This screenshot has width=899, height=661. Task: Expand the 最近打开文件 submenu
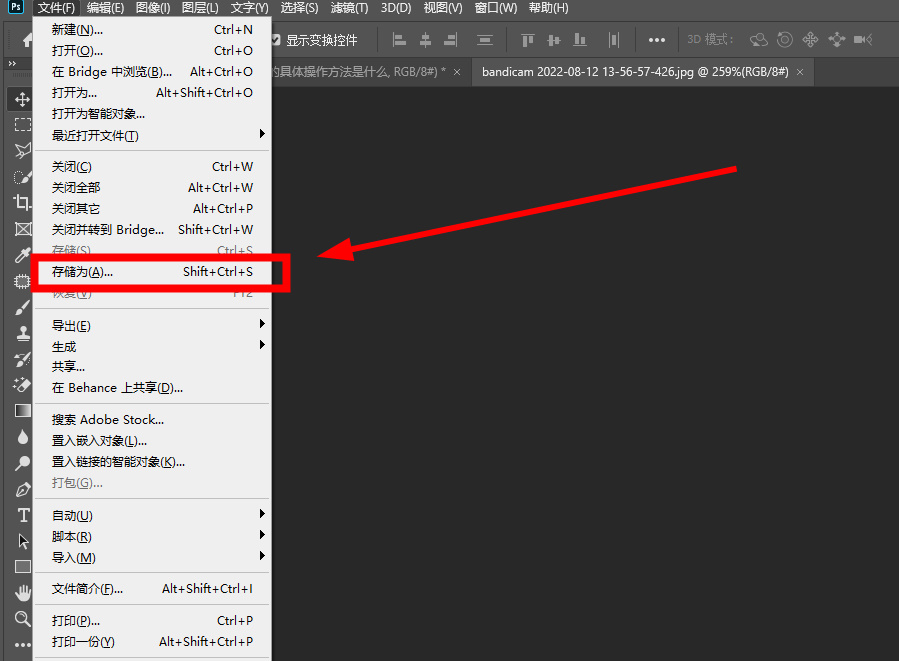coord(150,135)
